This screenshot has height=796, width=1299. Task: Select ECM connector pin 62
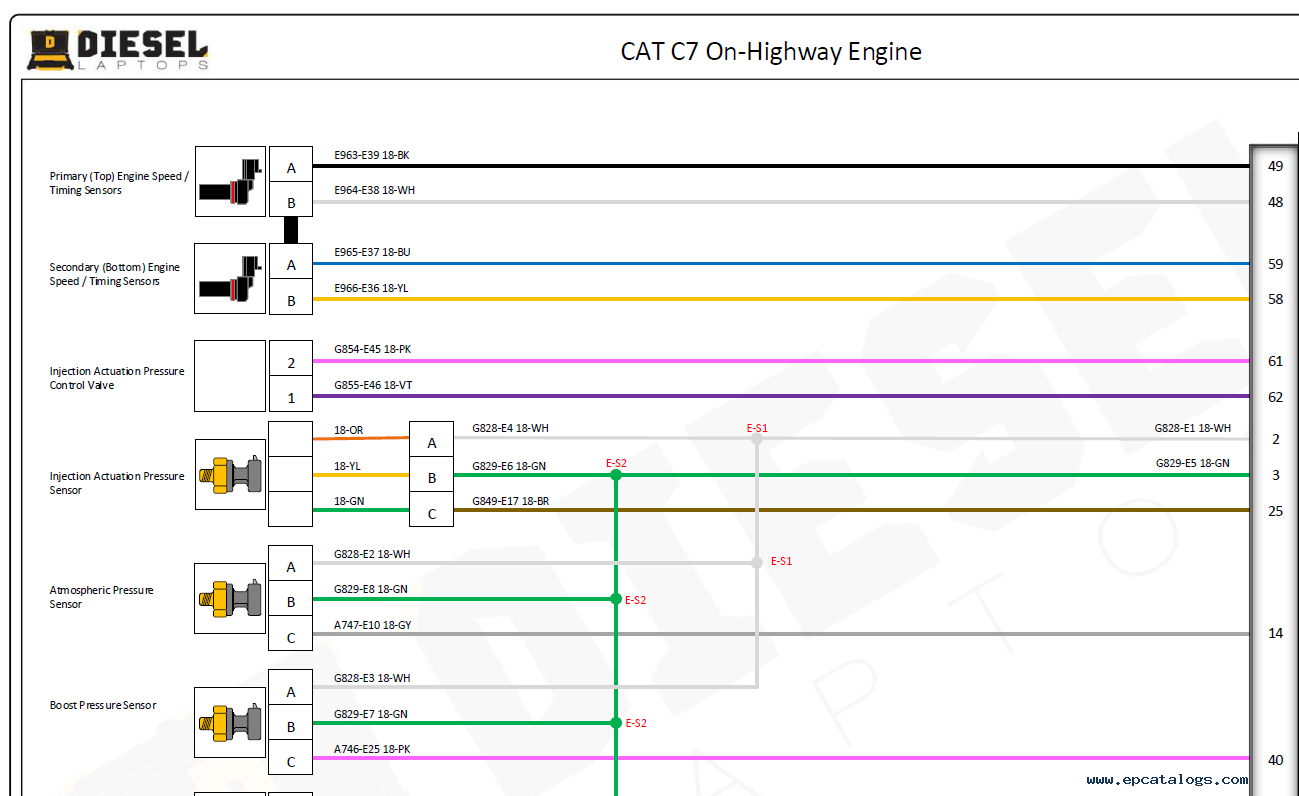(x=1275, y=397)
